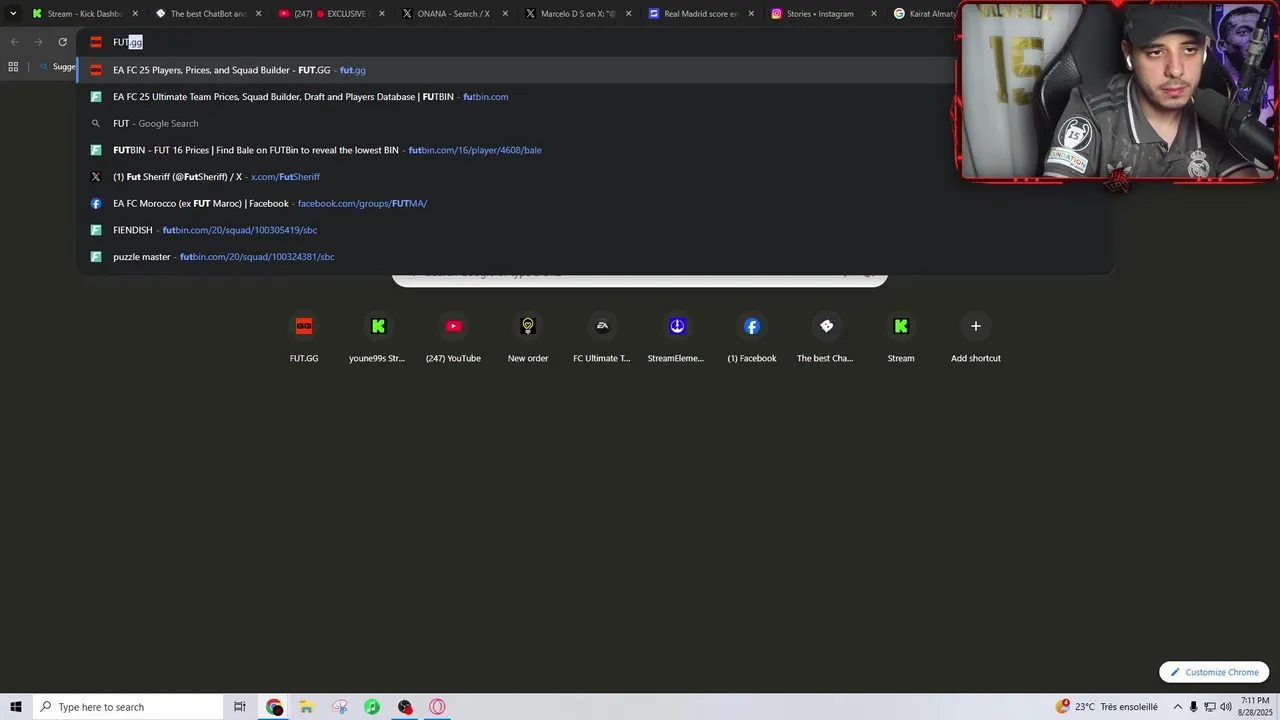Select the FUT.GG fut.gg suggestion
1280x720 pixels.
tap(595, 70)
